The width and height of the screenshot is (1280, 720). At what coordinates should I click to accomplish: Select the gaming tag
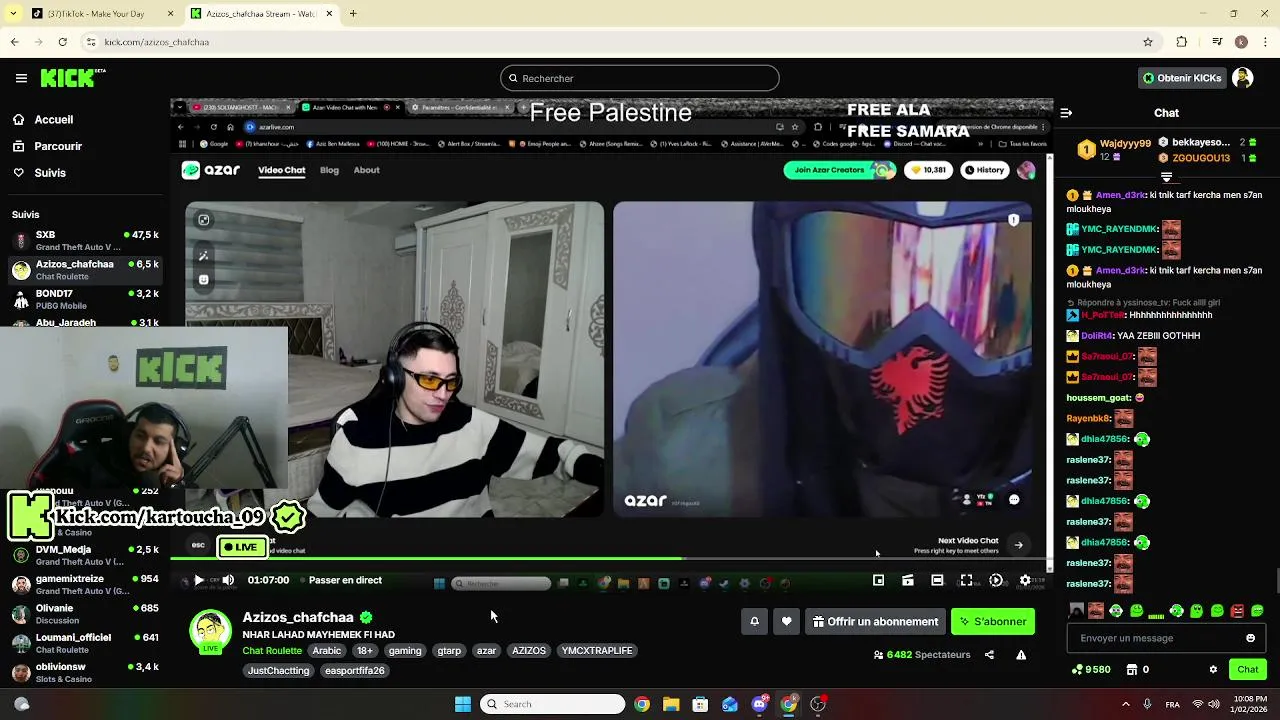[x=405, y=650]
